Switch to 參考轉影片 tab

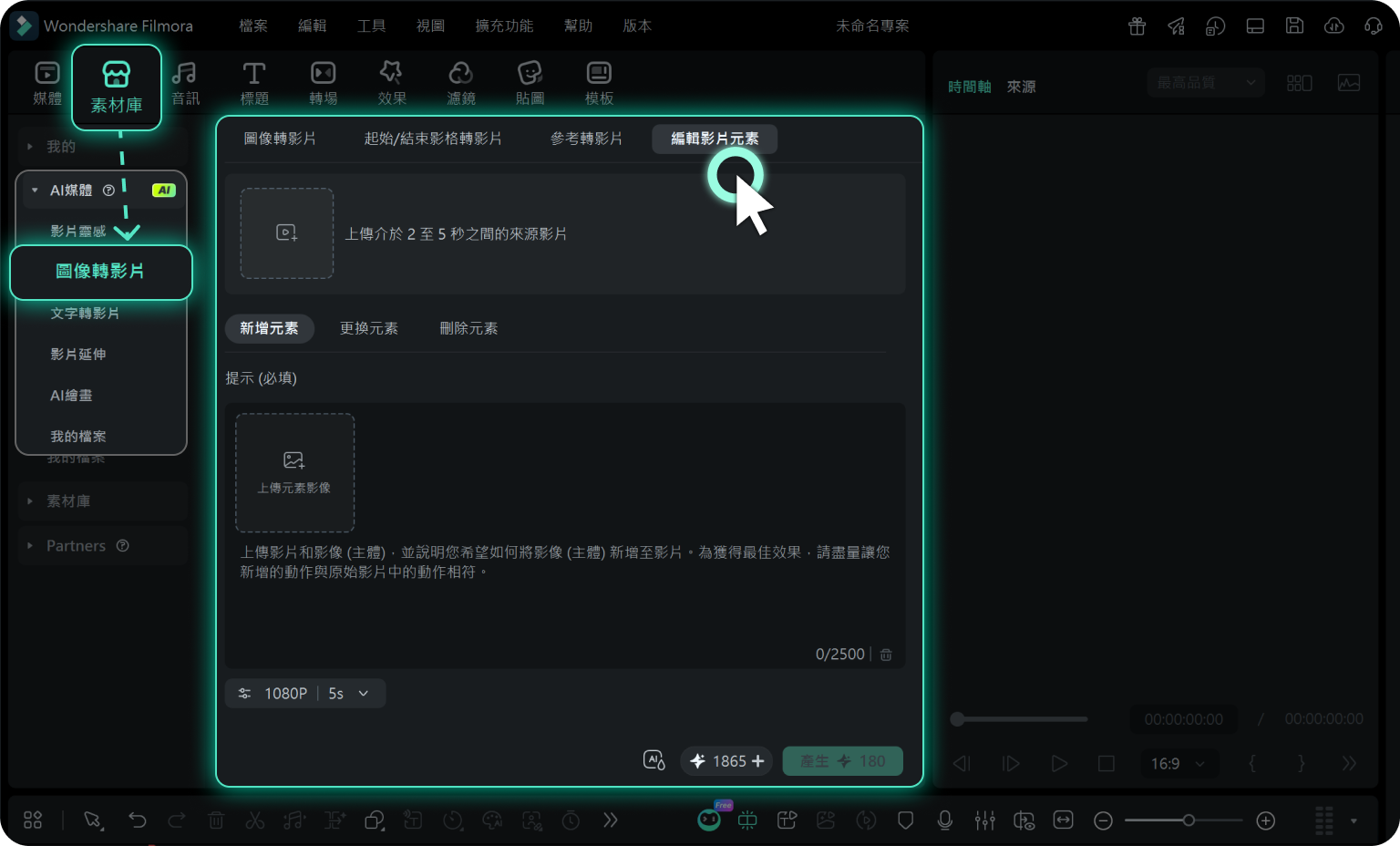pyautogui.click(x=586, y=139)
